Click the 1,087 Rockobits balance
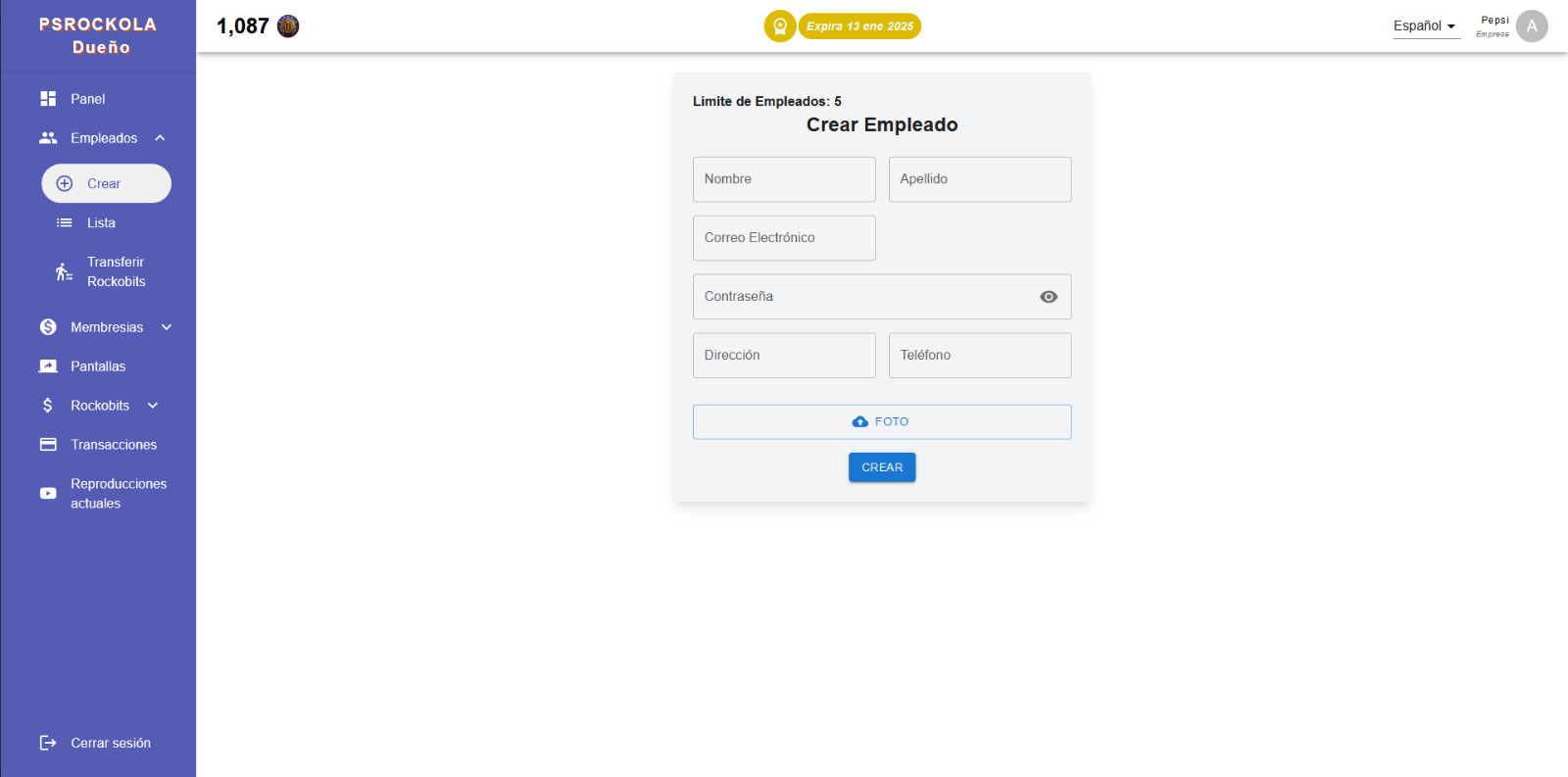 point(243,26)
